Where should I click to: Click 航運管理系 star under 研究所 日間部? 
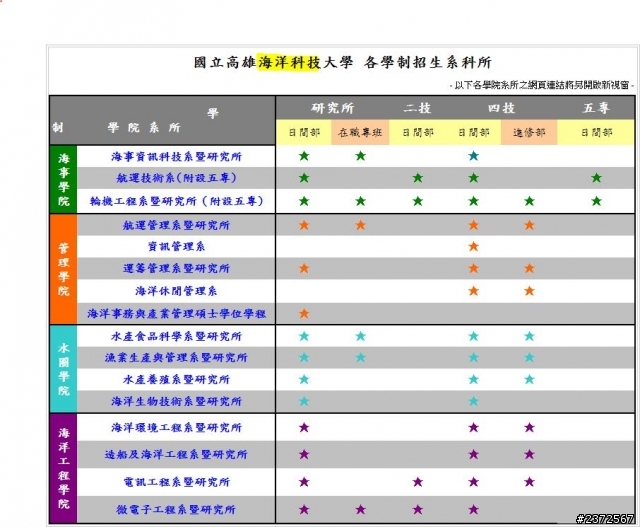(x=304, y=225)
